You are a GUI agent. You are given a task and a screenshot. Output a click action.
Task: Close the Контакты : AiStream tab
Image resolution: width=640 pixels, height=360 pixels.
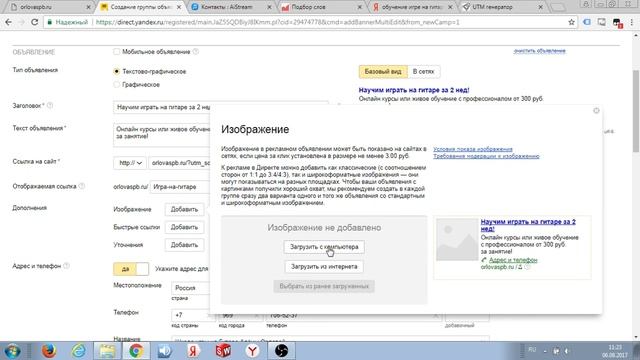coord(269,7)
